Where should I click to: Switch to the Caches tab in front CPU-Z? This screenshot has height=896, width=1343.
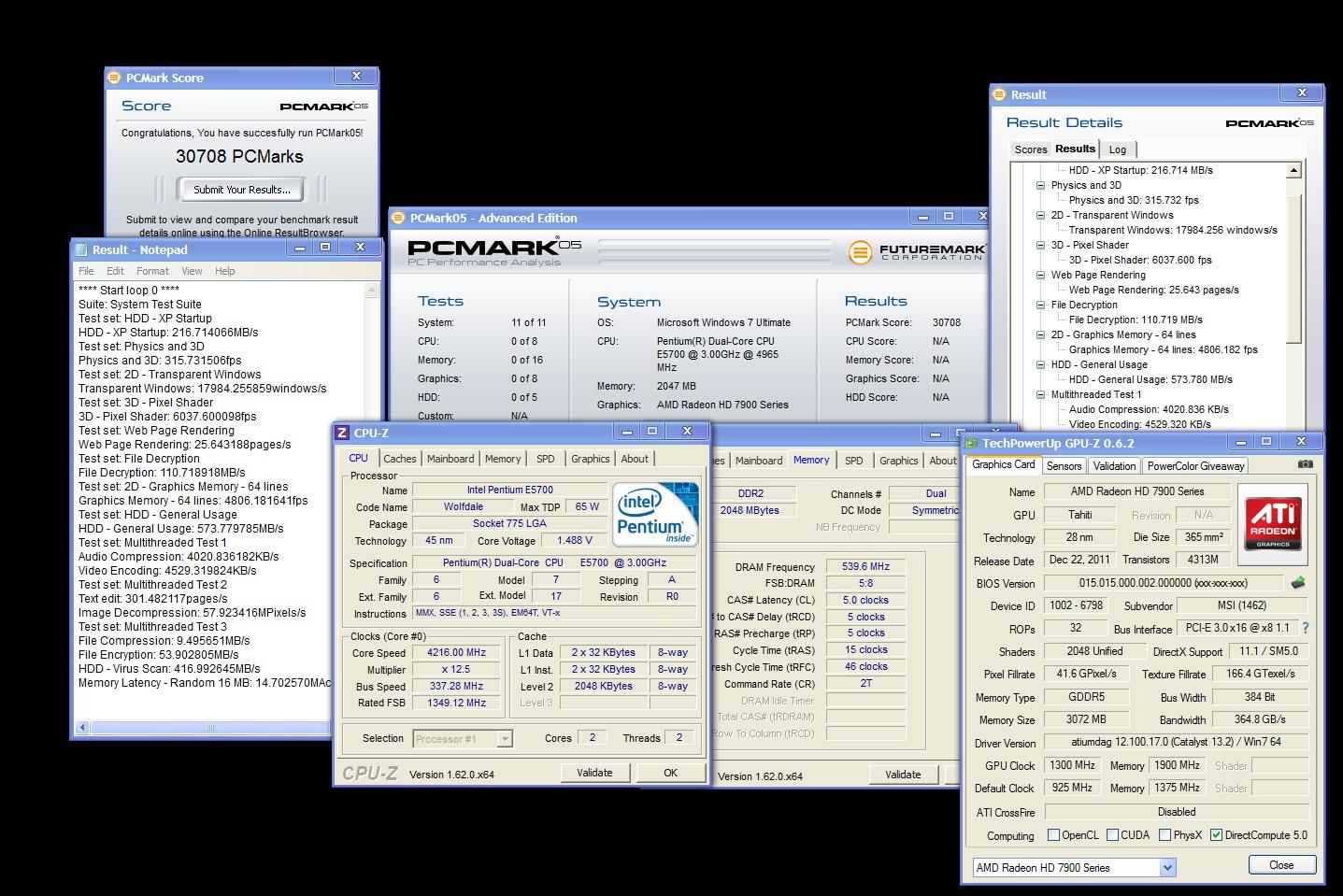400,459
